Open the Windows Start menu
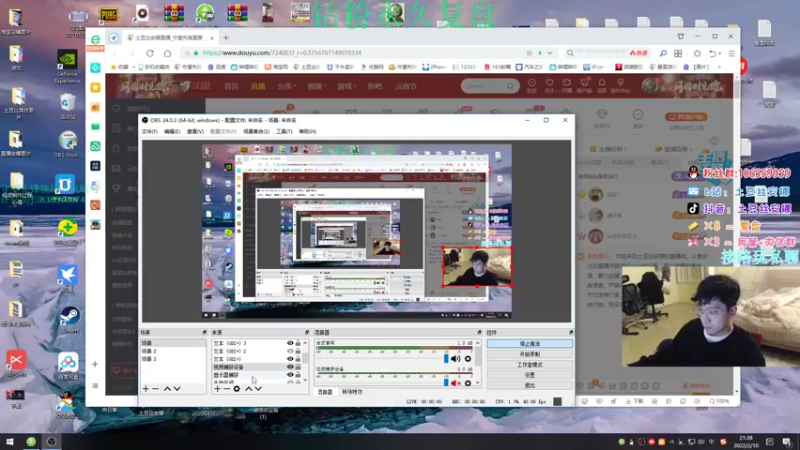The image size is (800, 450). pos(10,442)
